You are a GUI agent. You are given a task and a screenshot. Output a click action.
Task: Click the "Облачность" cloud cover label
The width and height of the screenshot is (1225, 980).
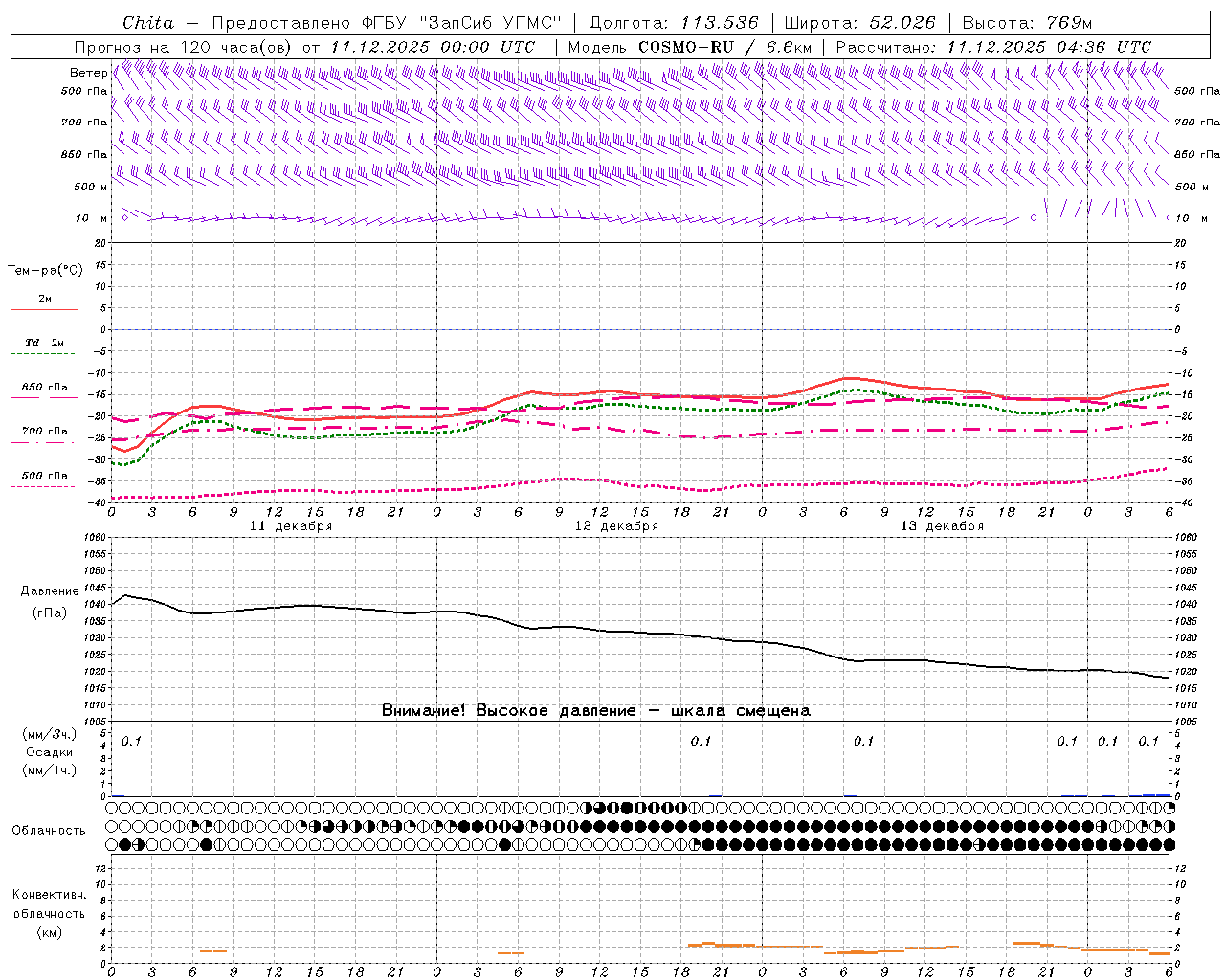[x=49, y=831]
